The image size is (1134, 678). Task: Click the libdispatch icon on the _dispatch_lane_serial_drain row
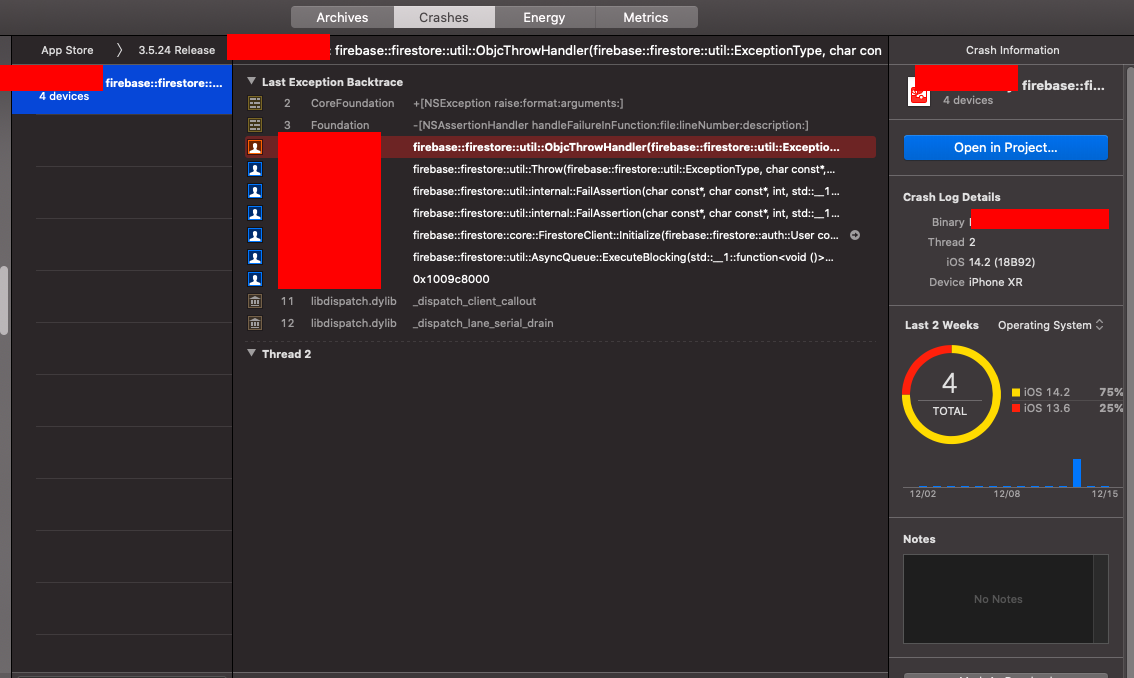[253, 323]
